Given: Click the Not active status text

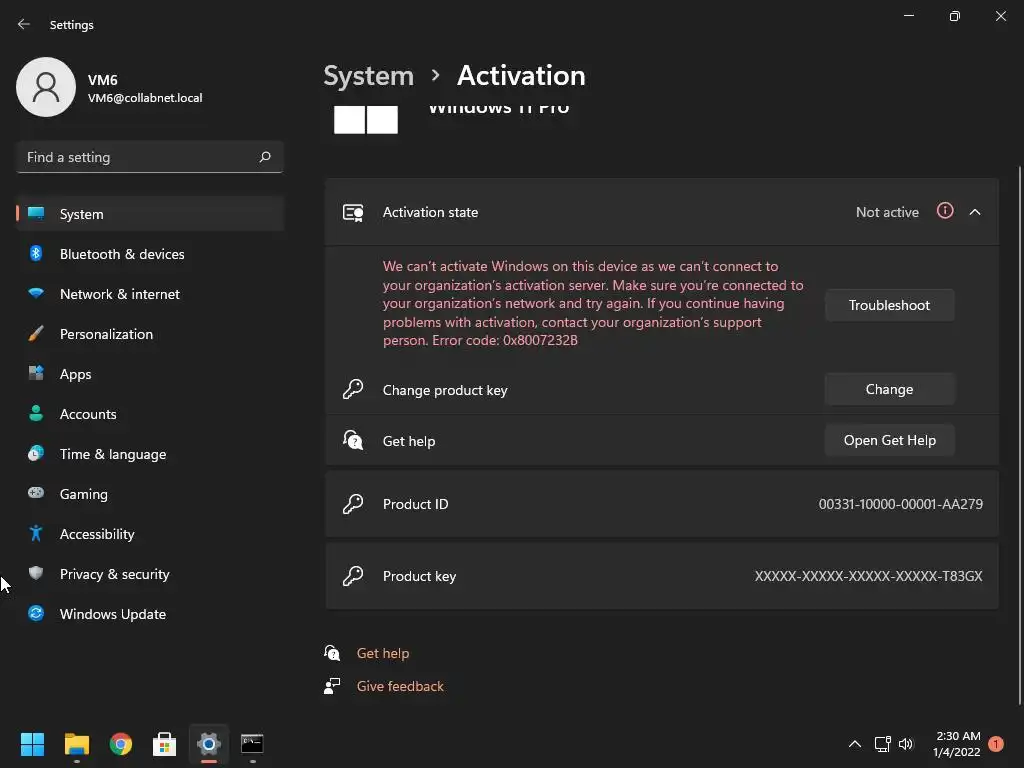Looking at the screenshot, I should pos(887,212).
